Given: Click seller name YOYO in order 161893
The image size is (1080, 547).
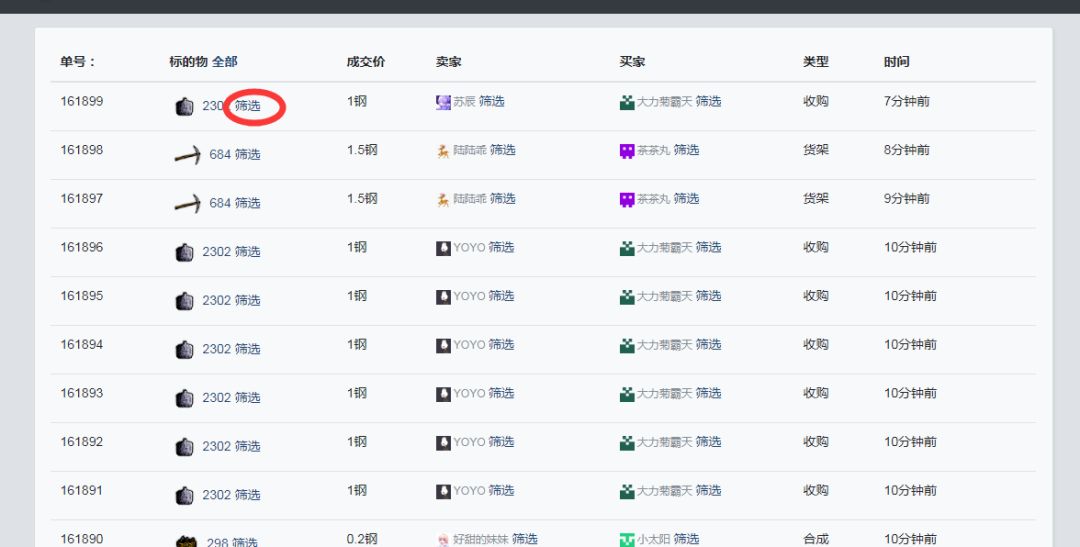Looking at the screenshot, I should click(470, 393).
